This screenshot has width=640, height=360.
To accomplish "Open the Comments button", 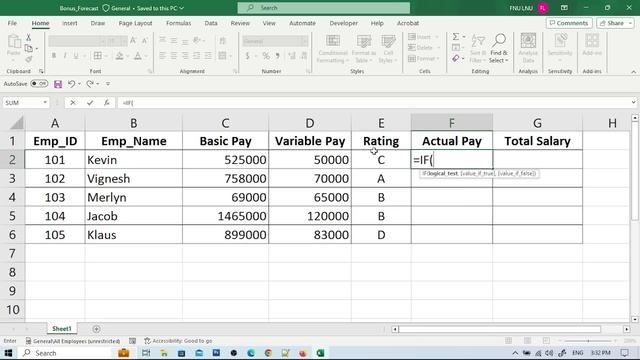I will tap(569, 23).
